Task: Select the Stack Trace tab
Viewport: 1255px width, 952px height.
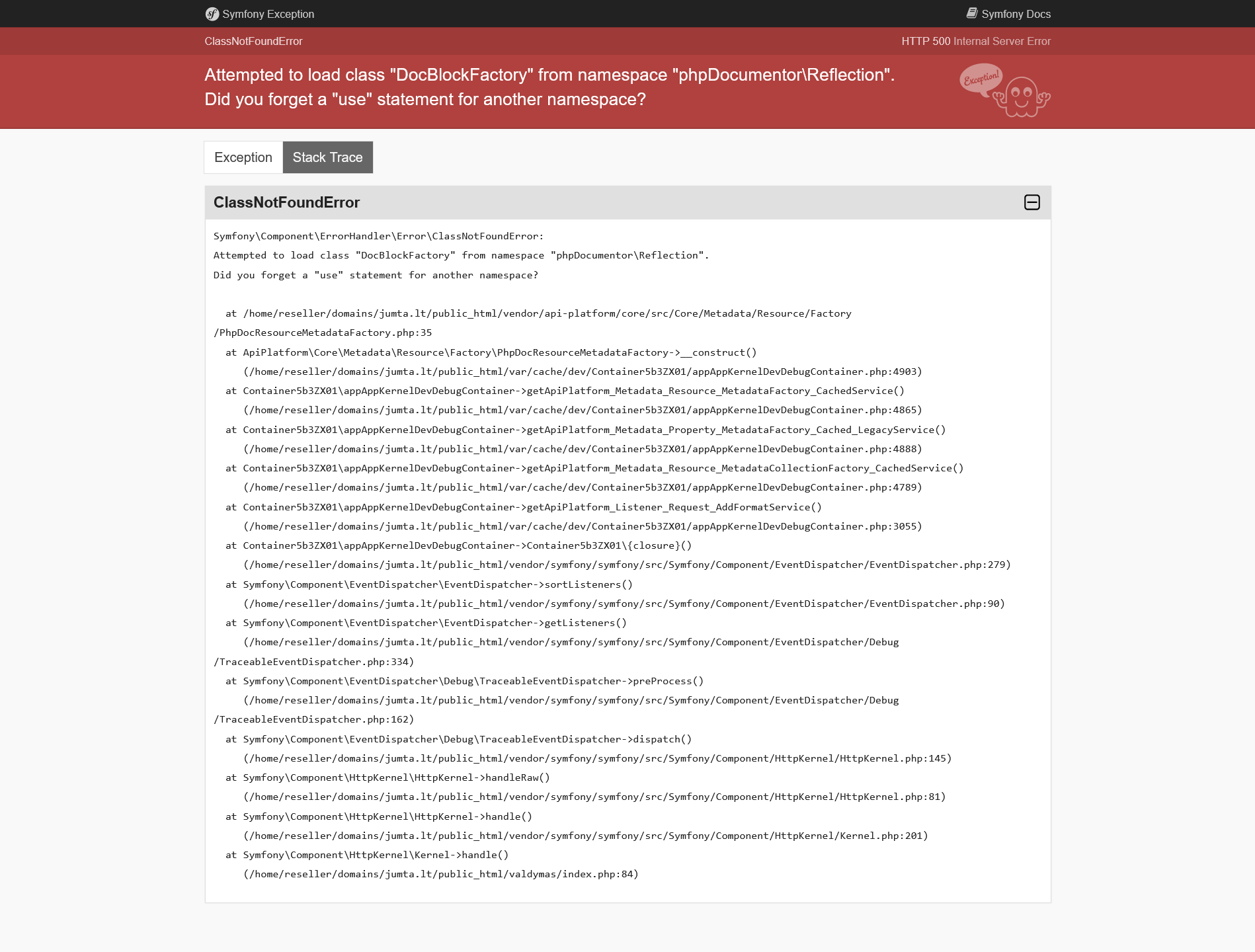Action: coord(328,157)
